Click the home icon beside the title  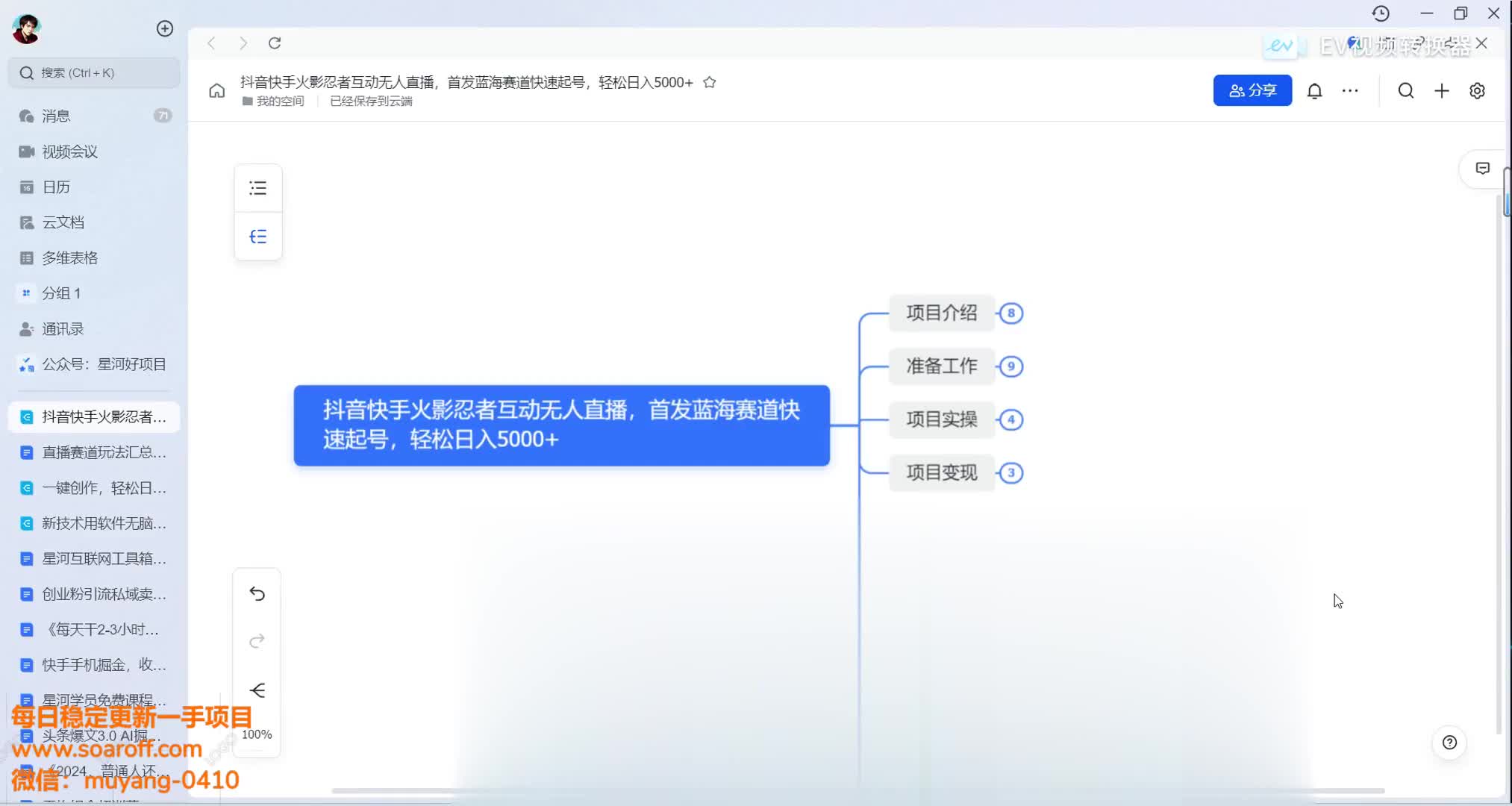click(x=217, y=91)
